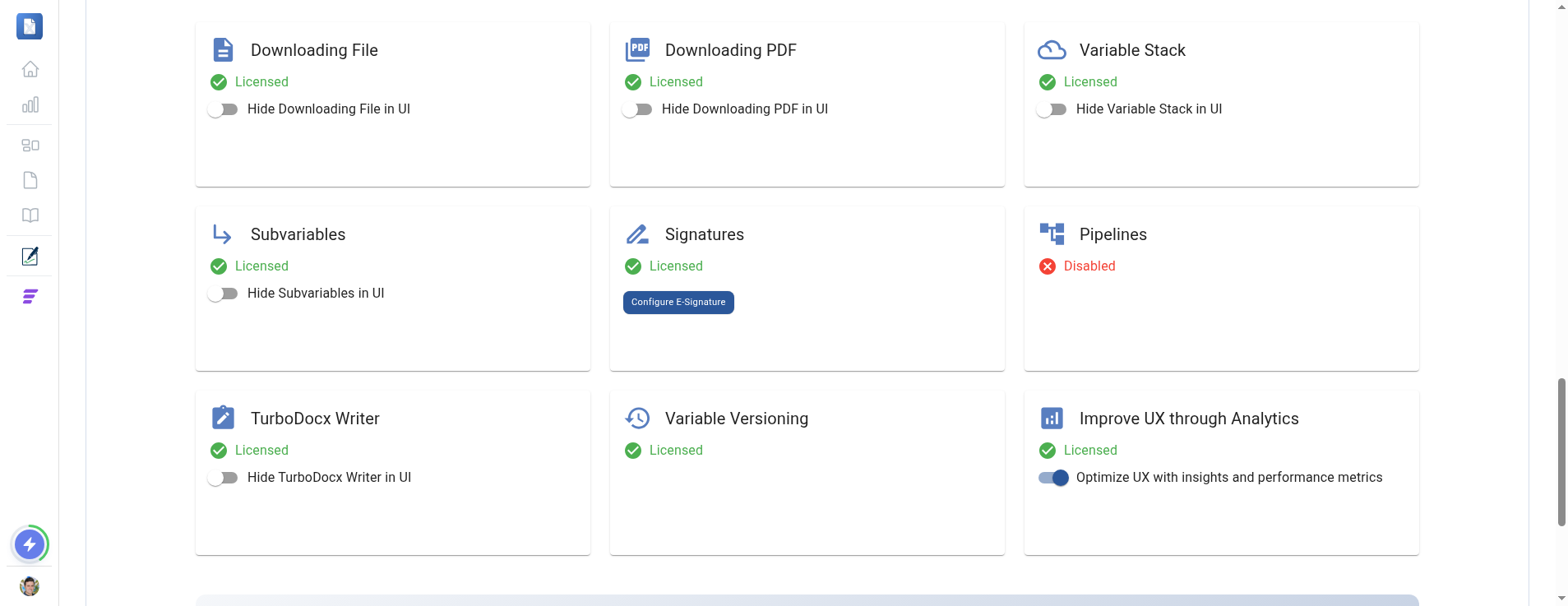Open the user avatar profile menu

click(x=30, y=586)
